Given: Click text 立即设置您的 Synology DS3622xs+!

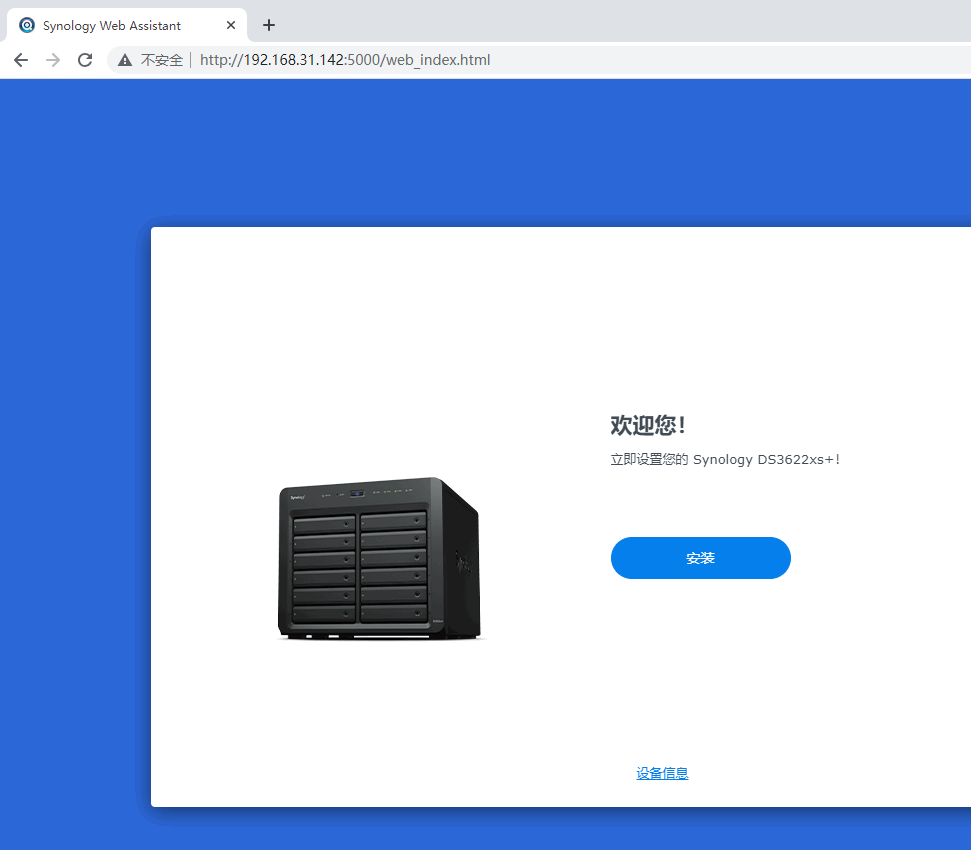Looking at the screenshot, I should 725,459.
